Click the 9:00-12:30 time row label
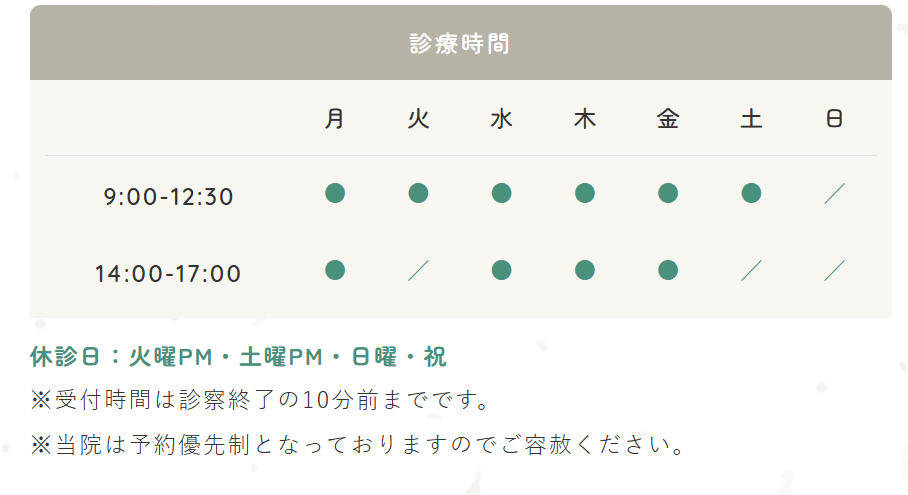This screenshot has width=908, height=495. click(x=168, y=197)
